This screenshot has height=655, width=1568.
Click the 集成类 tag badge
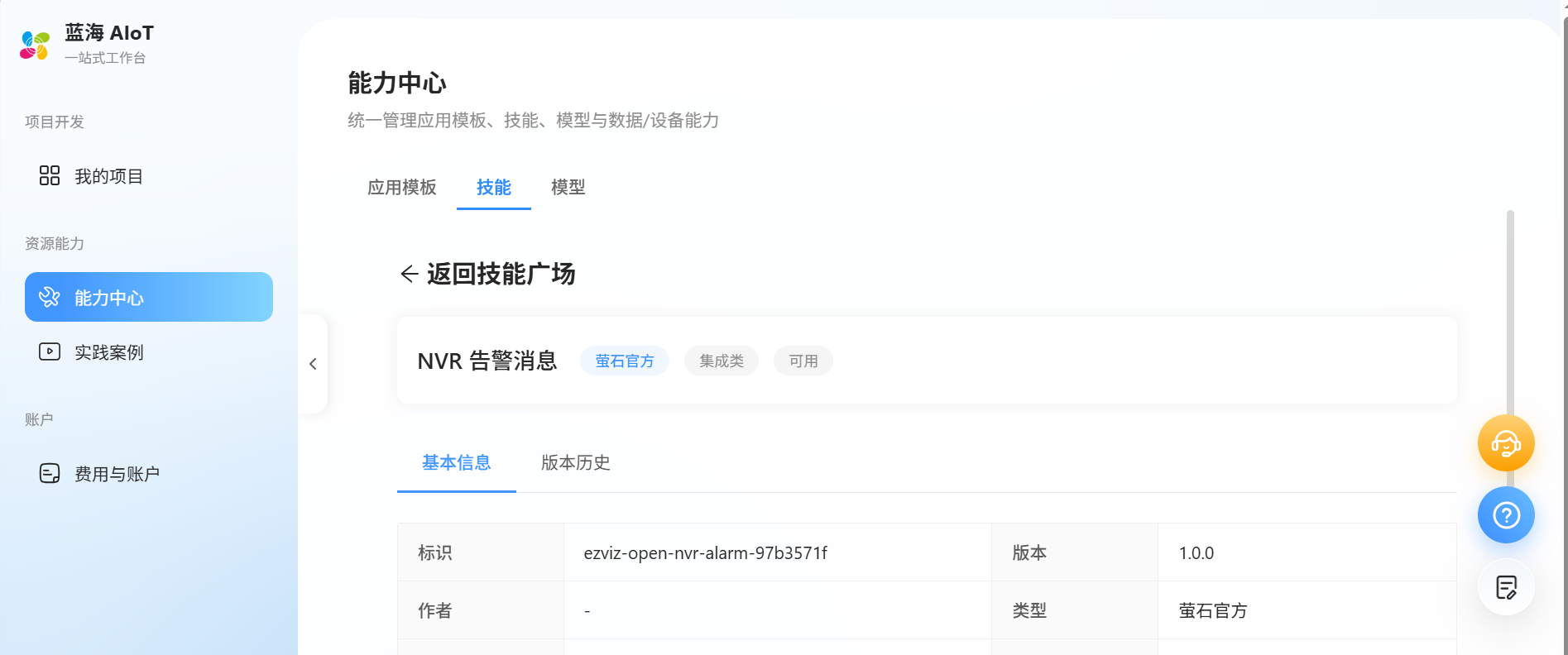click(x=722, y=361)
